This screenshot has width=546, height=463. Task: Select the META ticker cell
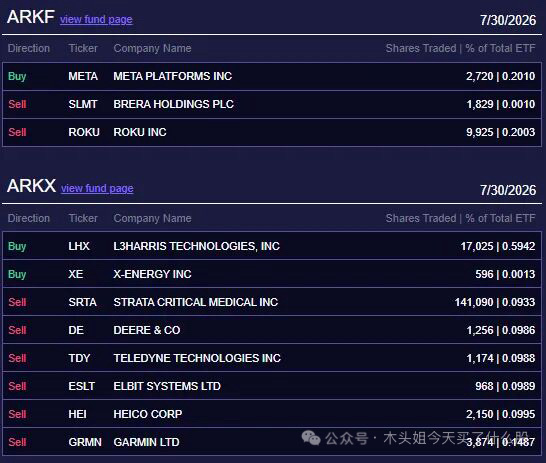click(x=83, y=76)
